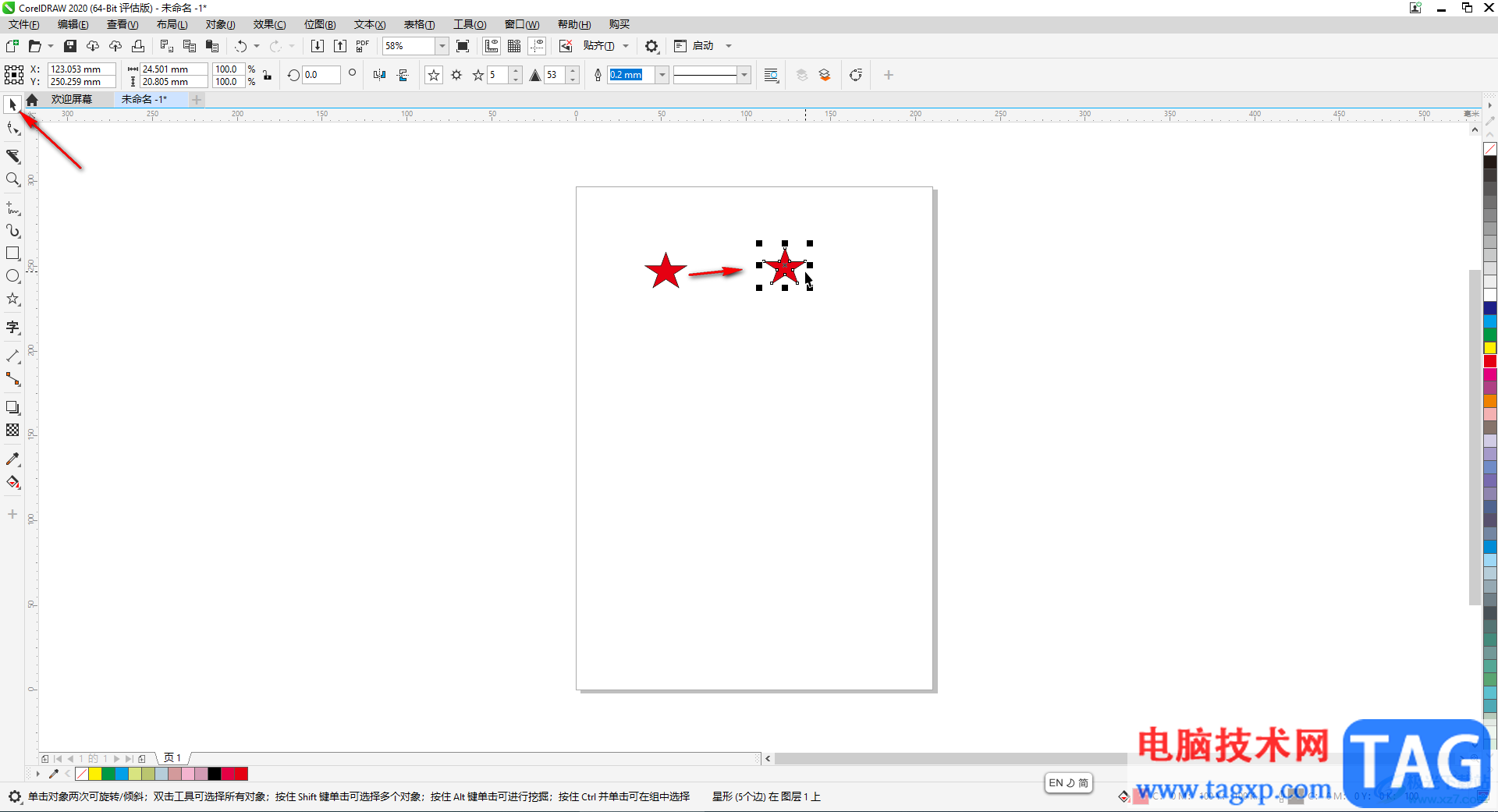Click the X position input field
This screenshot has width=1498, height=812.
tap(82, 69)
